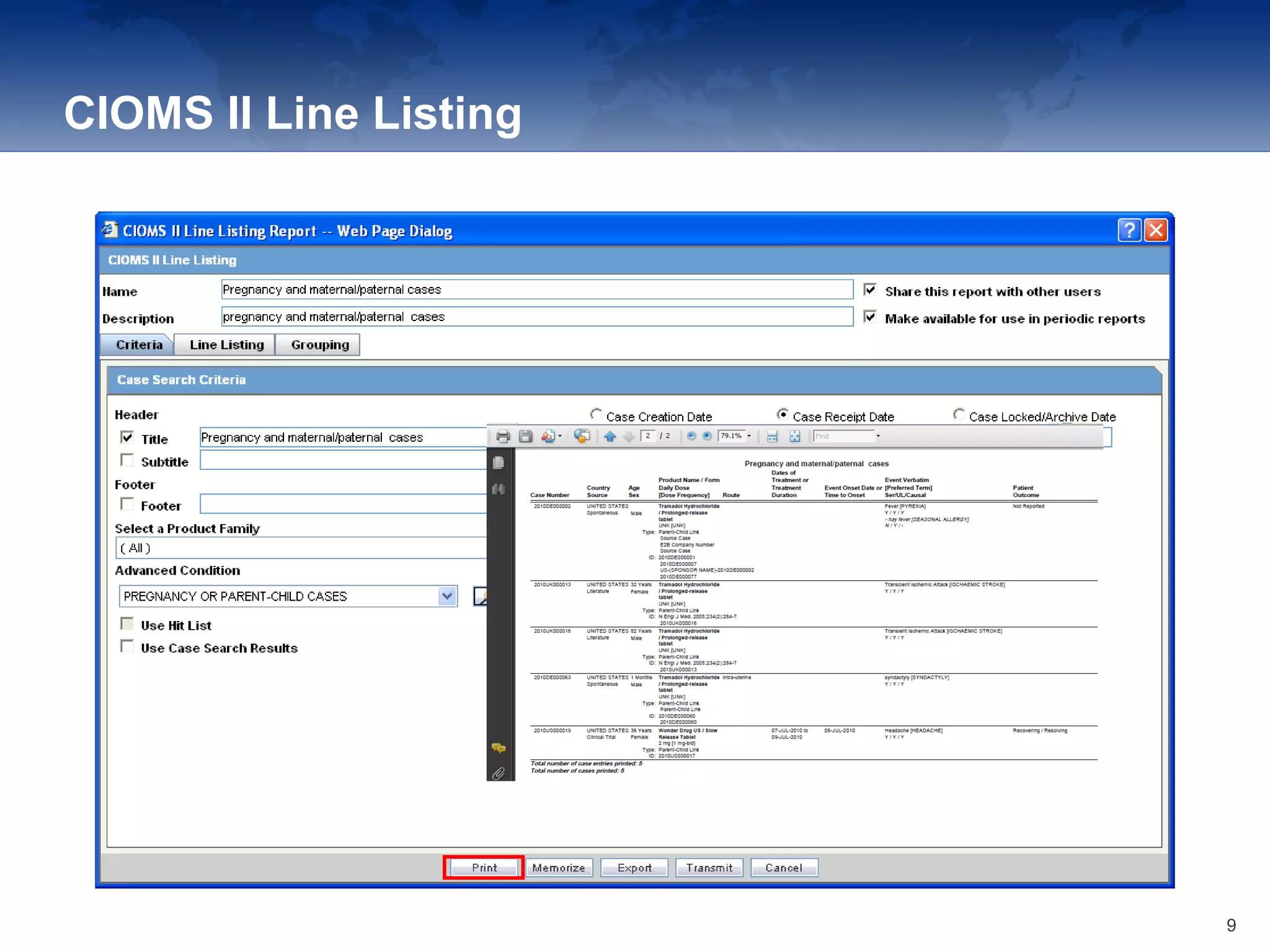Open the 79.1% zoom level dropdown
Viewport: 1270px width, 952px height.
point(749,436)
